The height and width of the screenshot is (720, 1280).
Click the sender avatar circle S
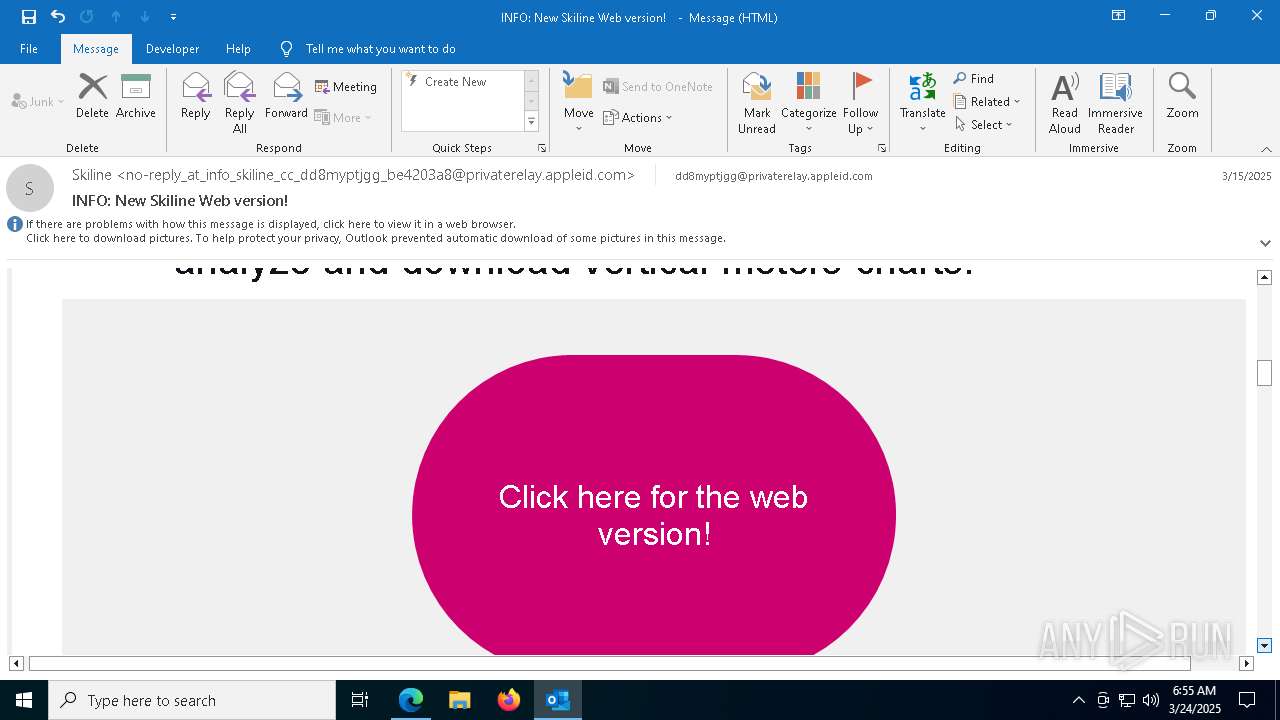(x=30, y=188)
